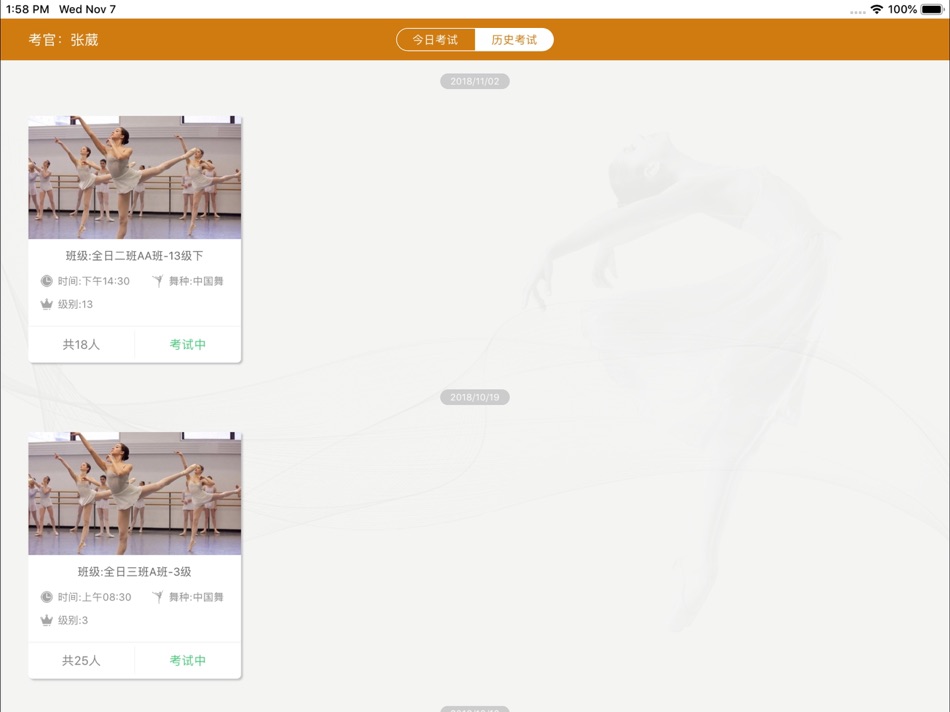The width and height of the screenshot is (950, 712).
Task: Open the ballet thumbnail of 全日二班AA班-13级下
Action: click(x=135, y=178)
